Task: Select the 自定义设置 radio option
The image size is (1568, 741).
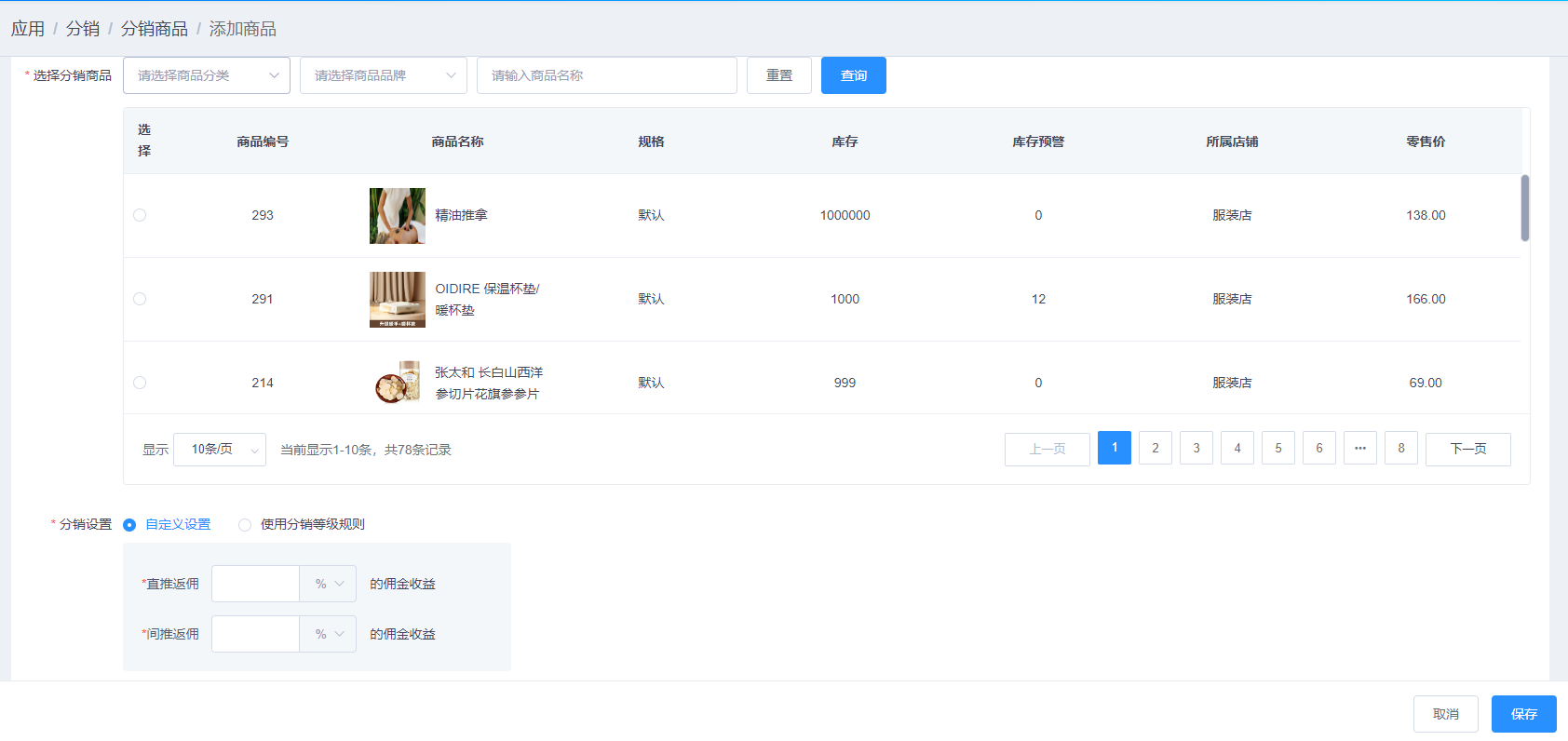Action: point(129,525)
